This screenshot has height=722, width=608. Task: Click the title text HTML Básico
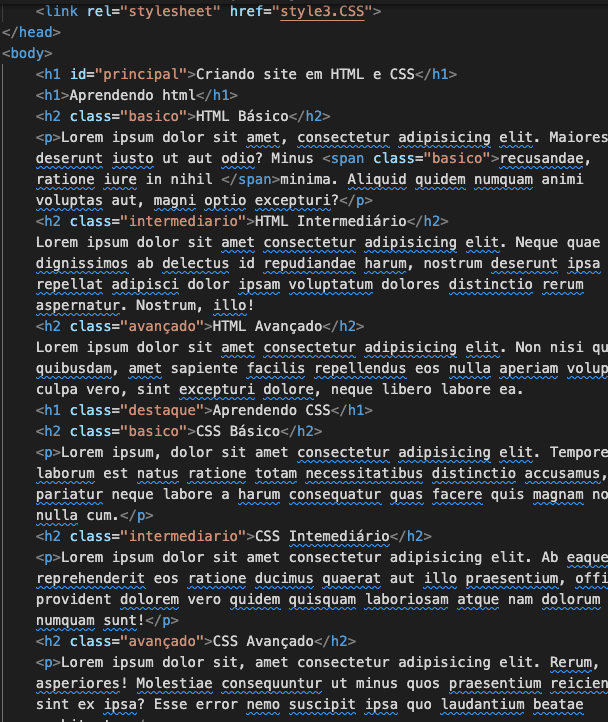coord(242,116)
